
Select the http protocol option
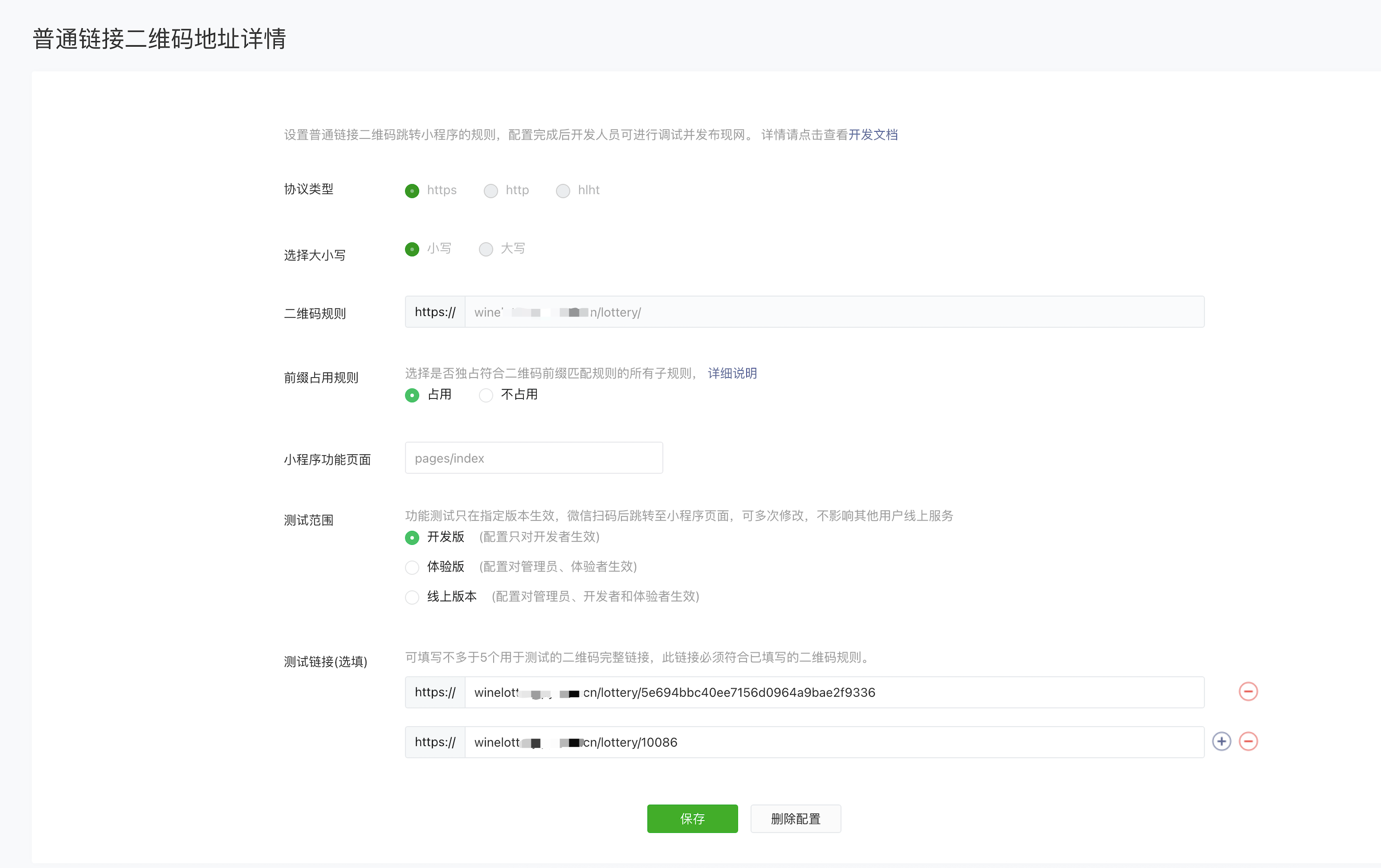(491, 190)
